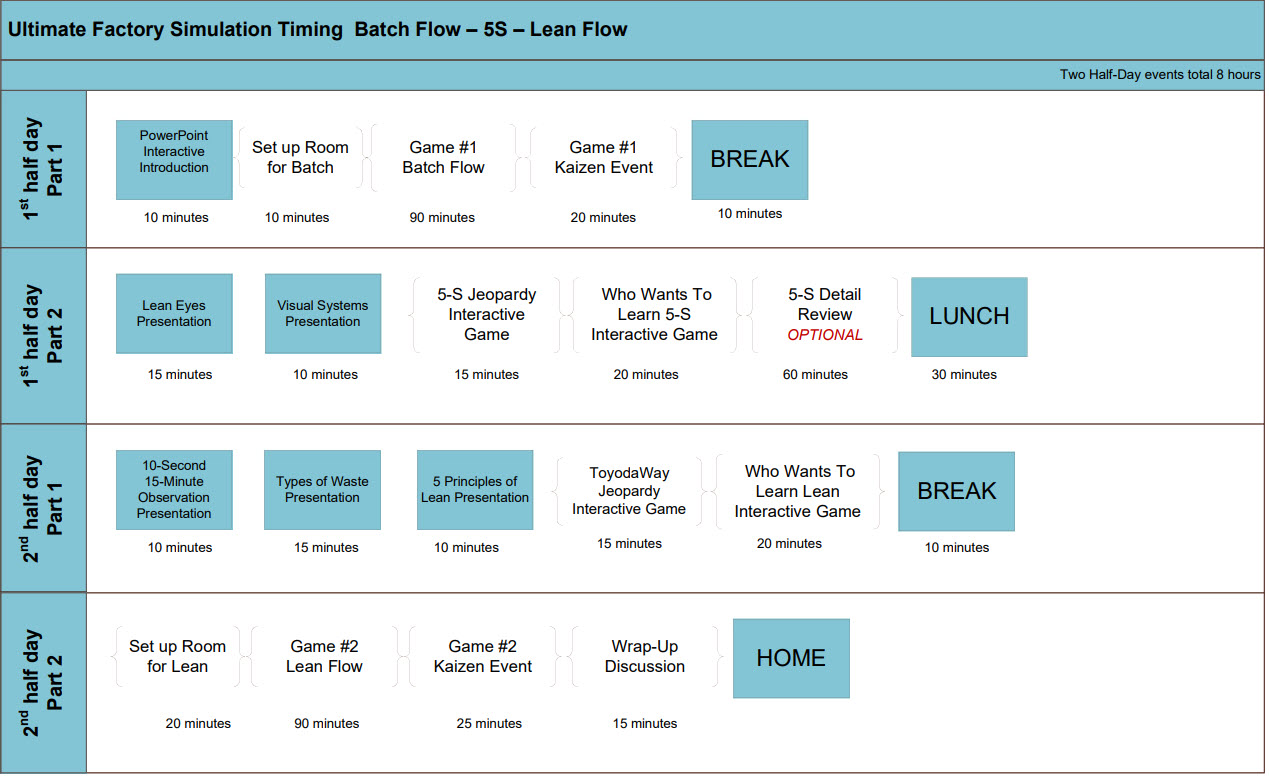Click the LUNCH box
Screen dimensions: 1269x776
[x=968, y=316]
